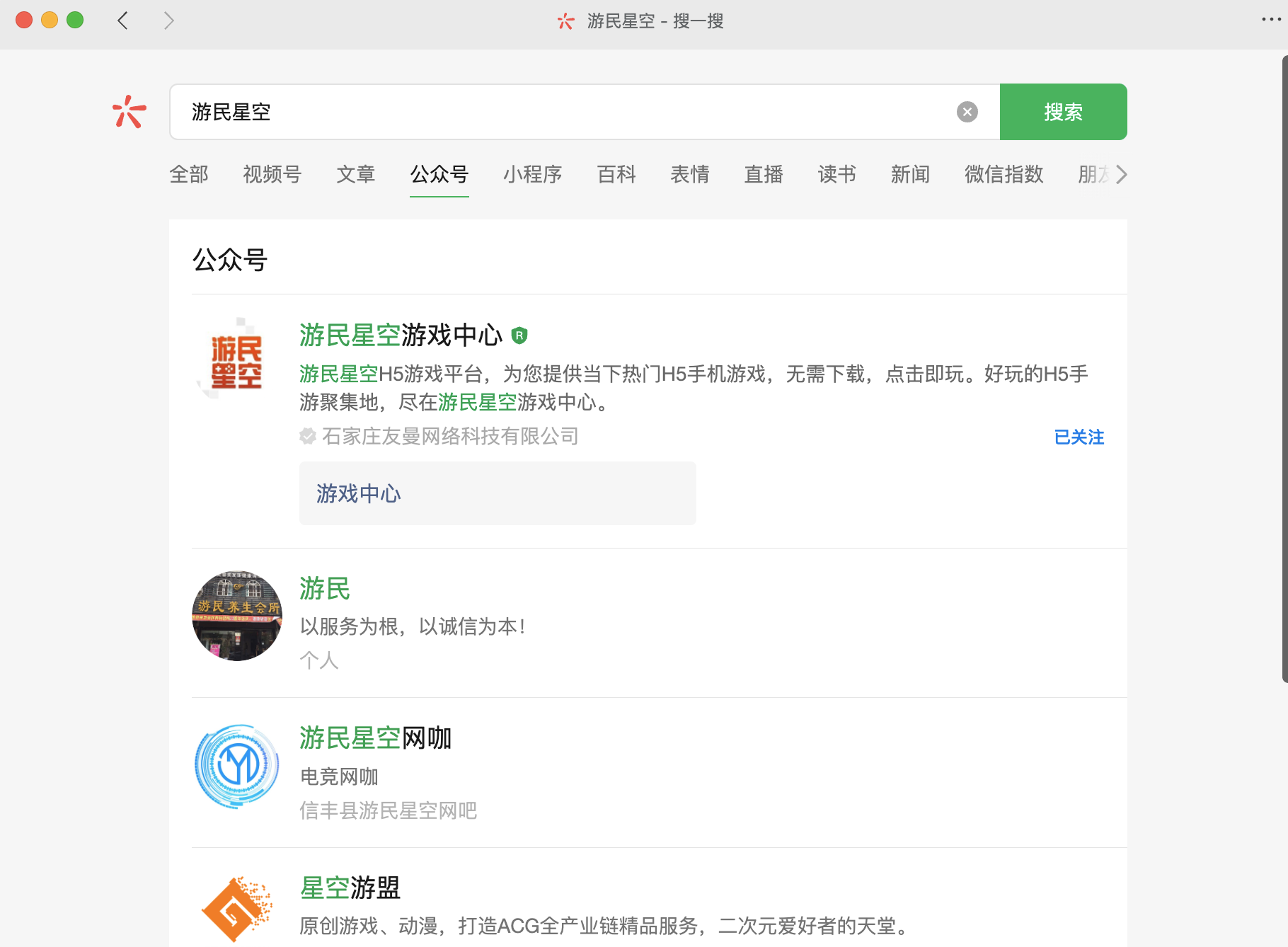
Task: Click the vertical scrollbar on the right edge
Action: coord(1284,368)
